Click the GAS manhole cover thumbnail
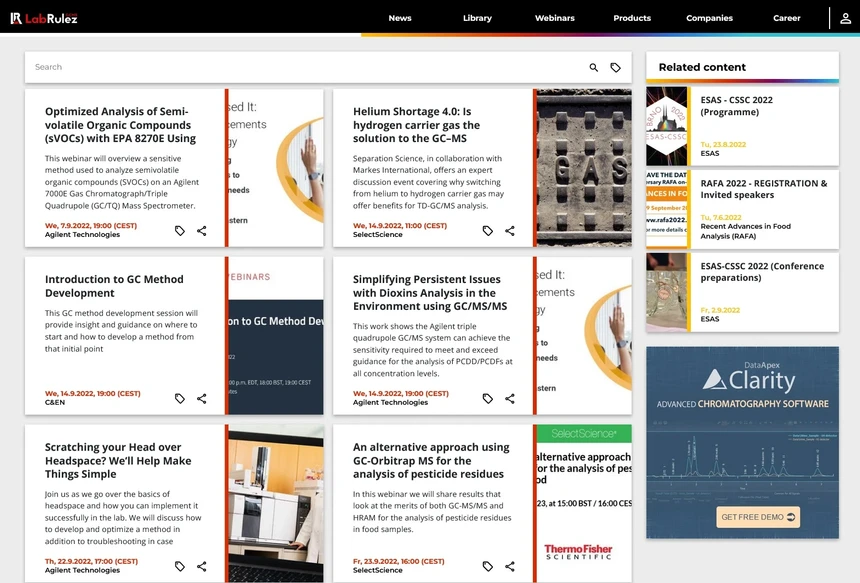This screenshot has width=860, height=583. [x=584, y=168]
